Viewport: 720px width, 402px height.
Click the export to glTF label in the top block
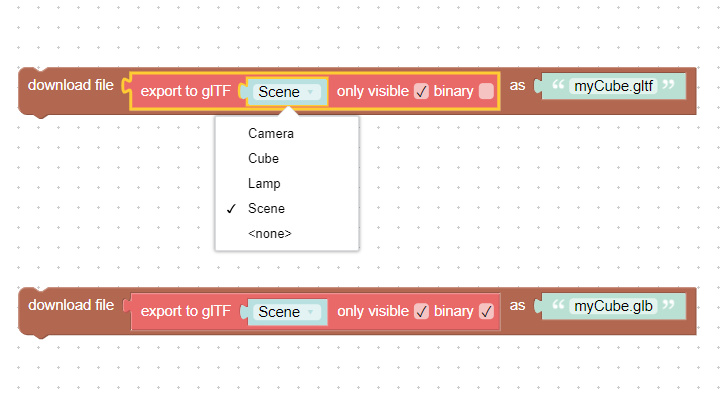tap(186, 91)
